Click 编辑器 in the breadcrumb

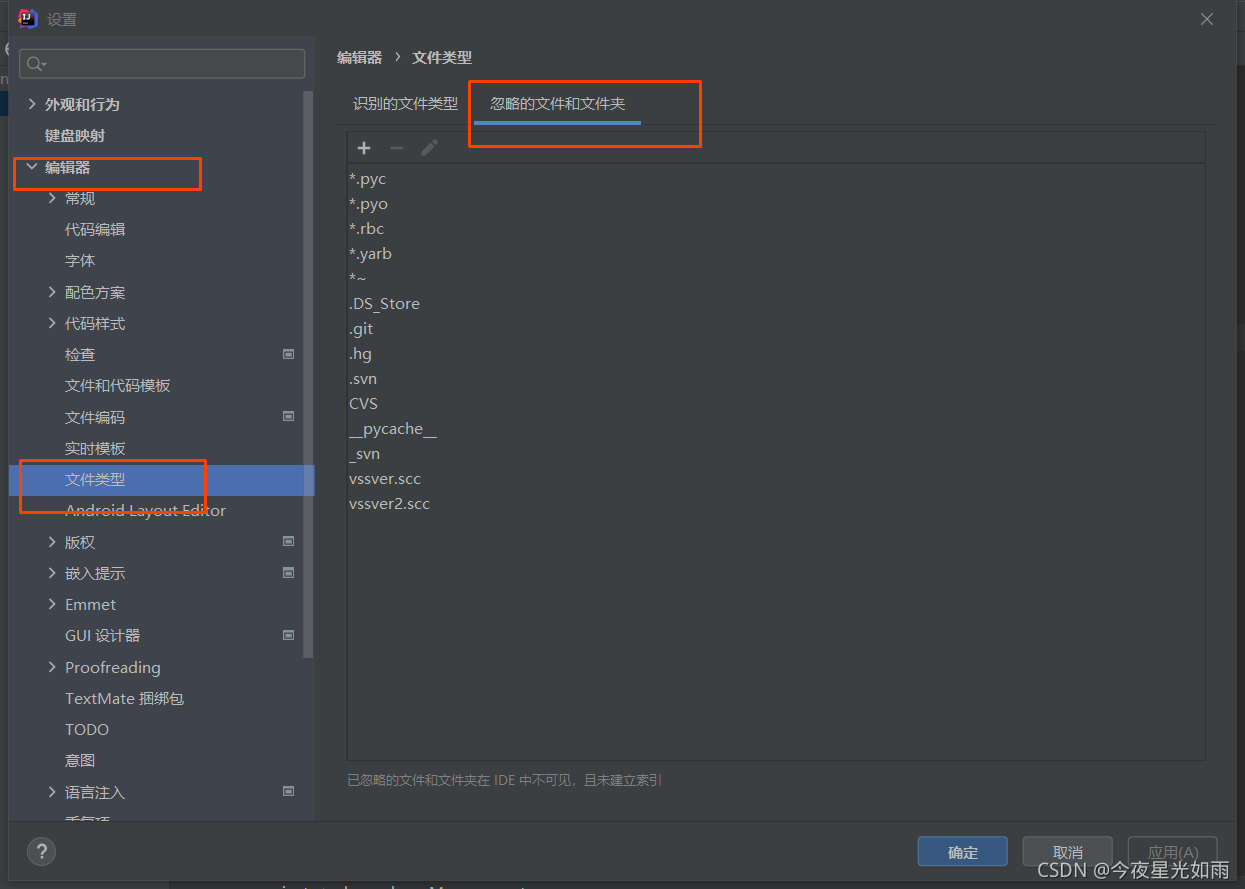360,58
